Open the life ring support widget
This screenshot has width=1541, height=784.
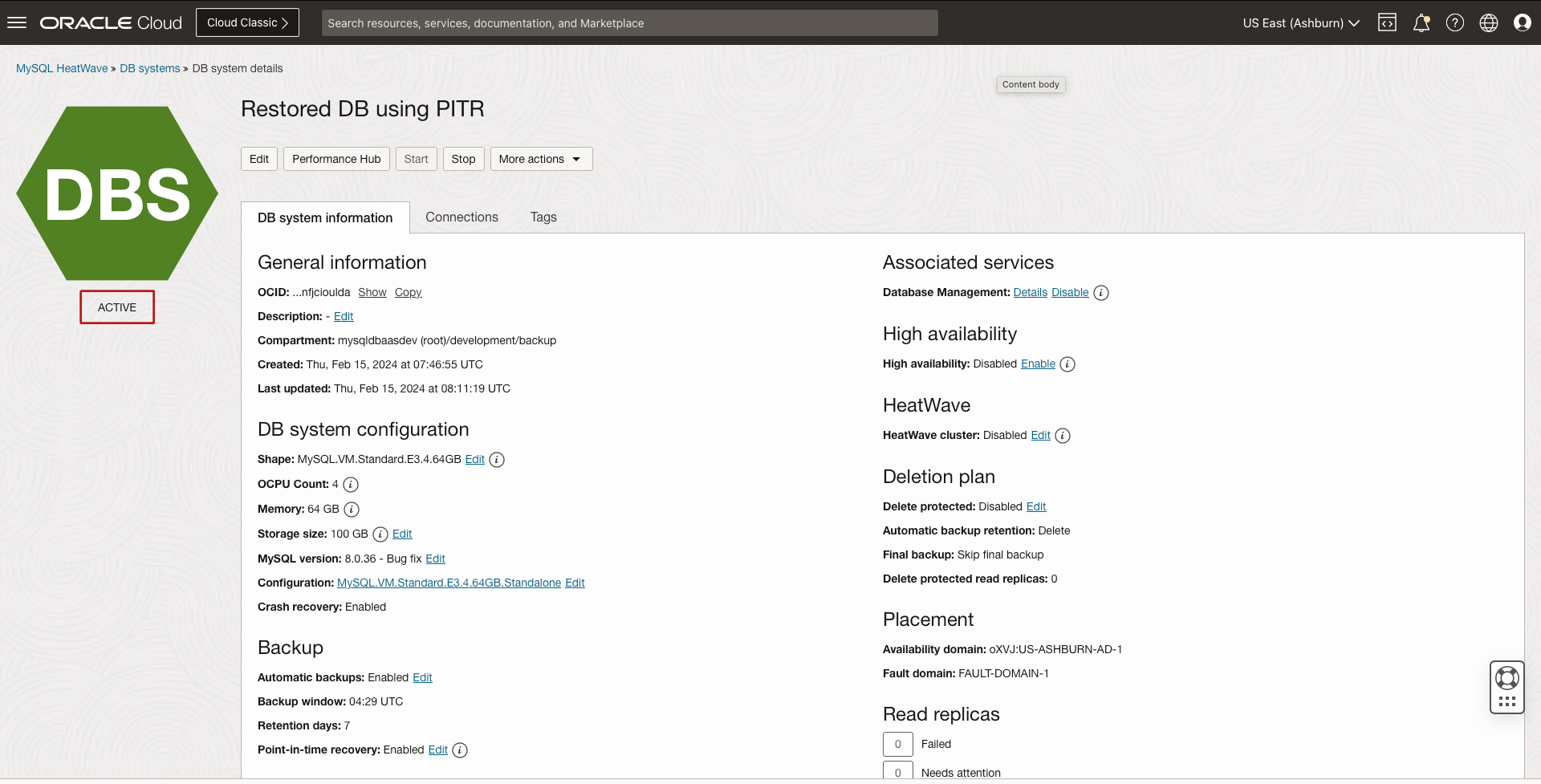pyautogui.click(x=1507, y=679)
